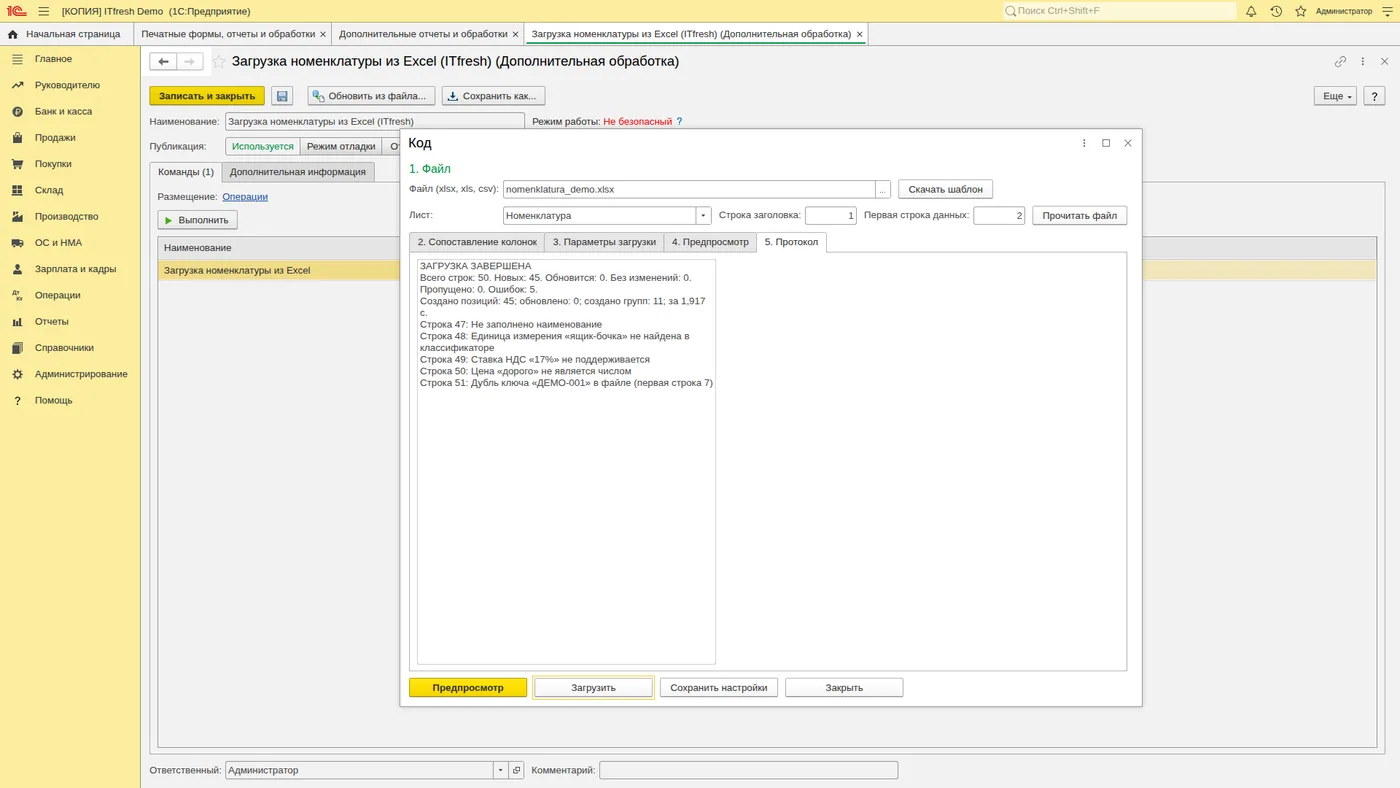
Task: Click the back navigation arrow
Action: (164, 61)
